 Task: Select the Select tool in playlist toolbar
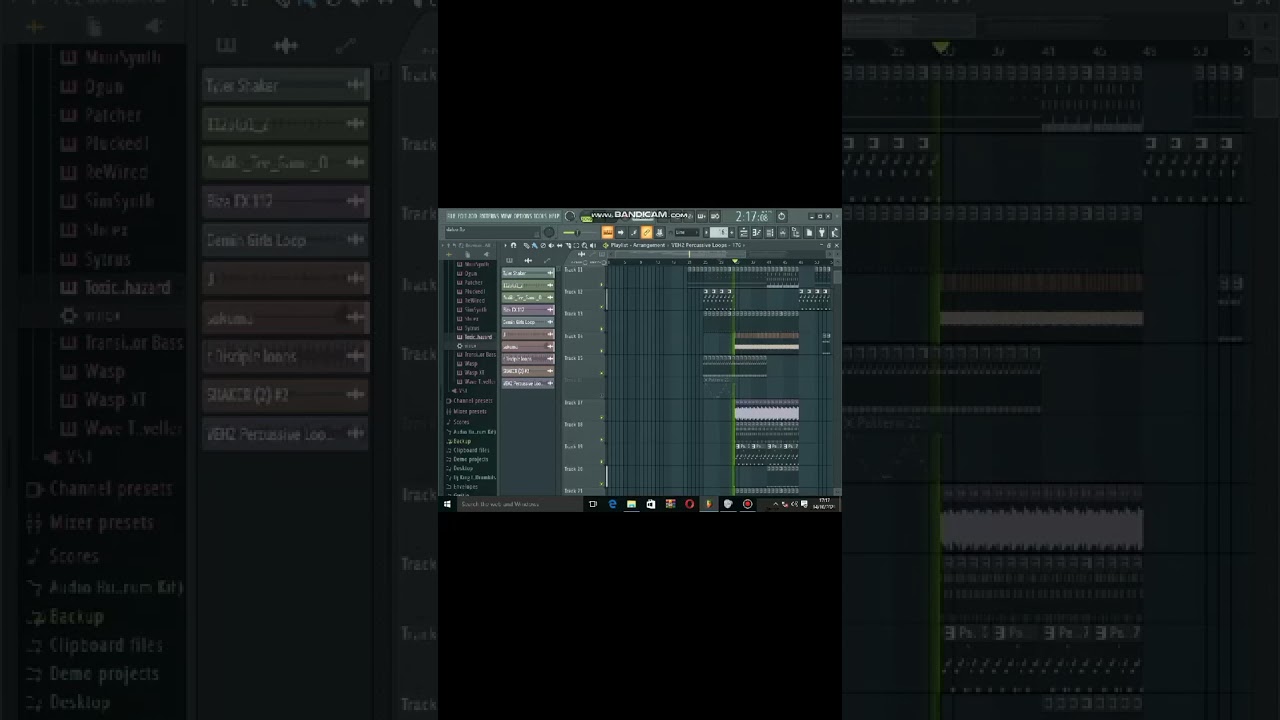(576, 245)
